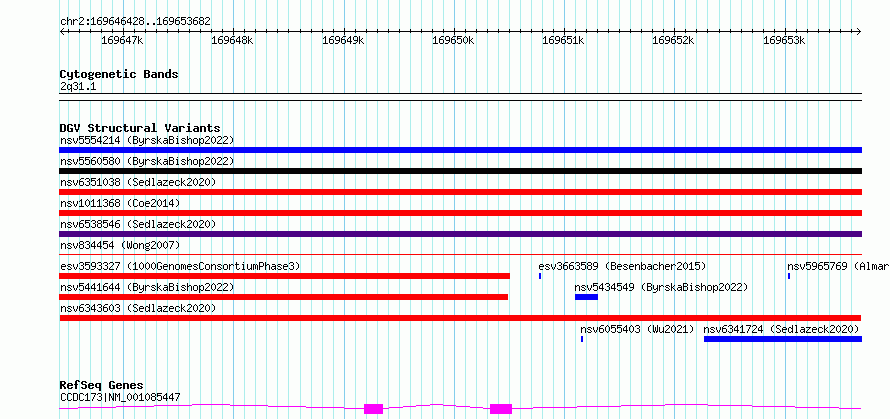Click the small esv3663589 blue marker
This screenshot has height=419, width=890.
click(x=540, y=276)
